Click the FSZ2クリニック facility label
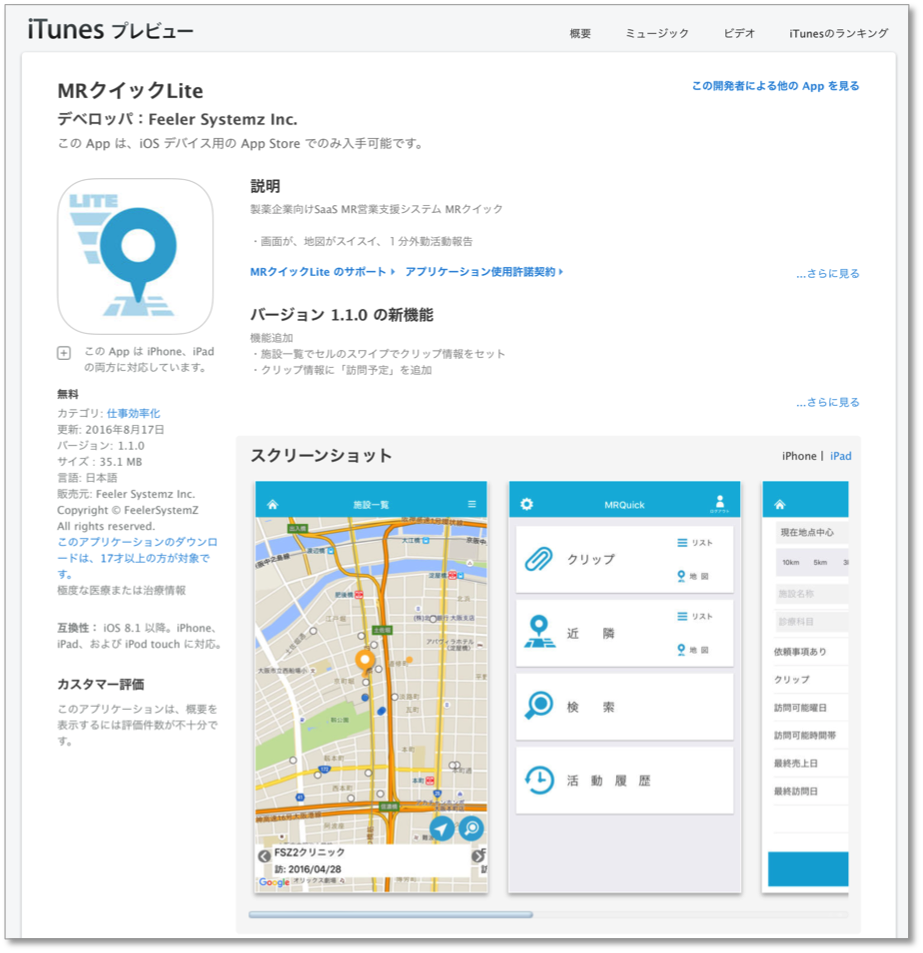Image resolution: width=923 pixels, height=953 pixels. (309, 852)
